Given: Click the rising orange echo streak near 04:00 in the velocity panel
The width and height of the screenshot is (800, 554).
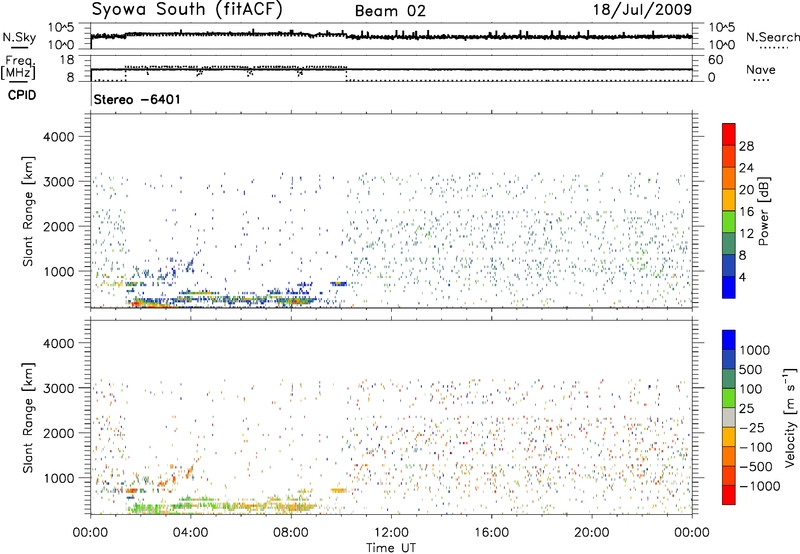Looking at the screenshot, I should pos(190,470).
